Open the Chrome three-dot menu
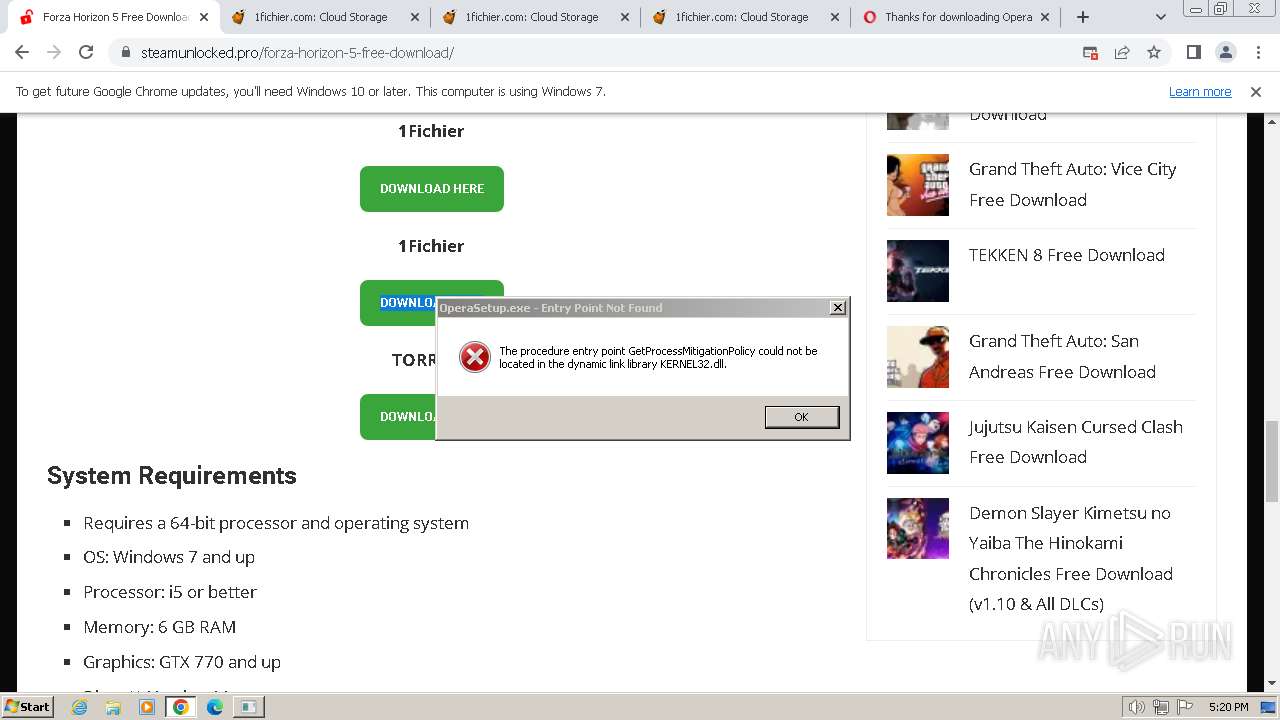The height and width of the screenshot is (720, 1280). 1258,53
